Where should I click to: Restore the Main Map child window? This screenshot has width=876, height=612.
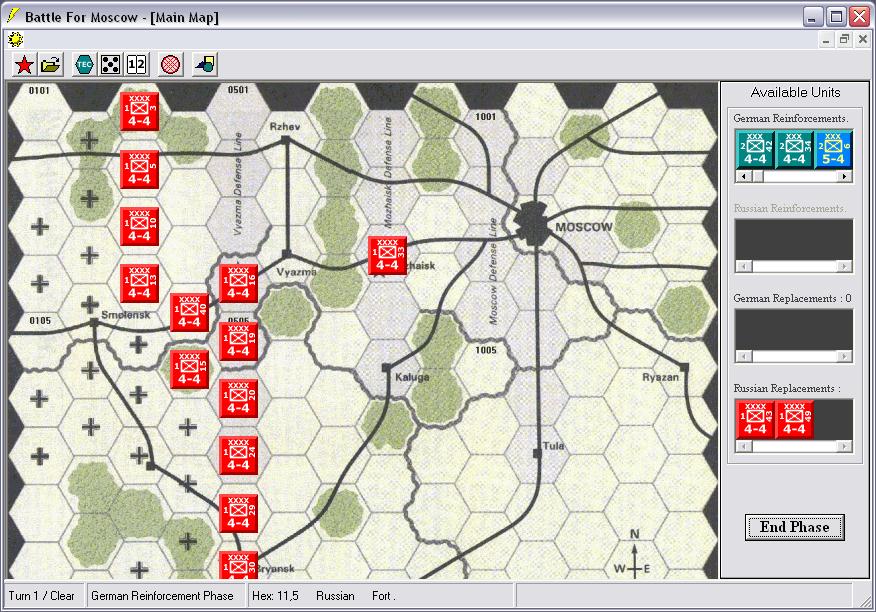844,39
